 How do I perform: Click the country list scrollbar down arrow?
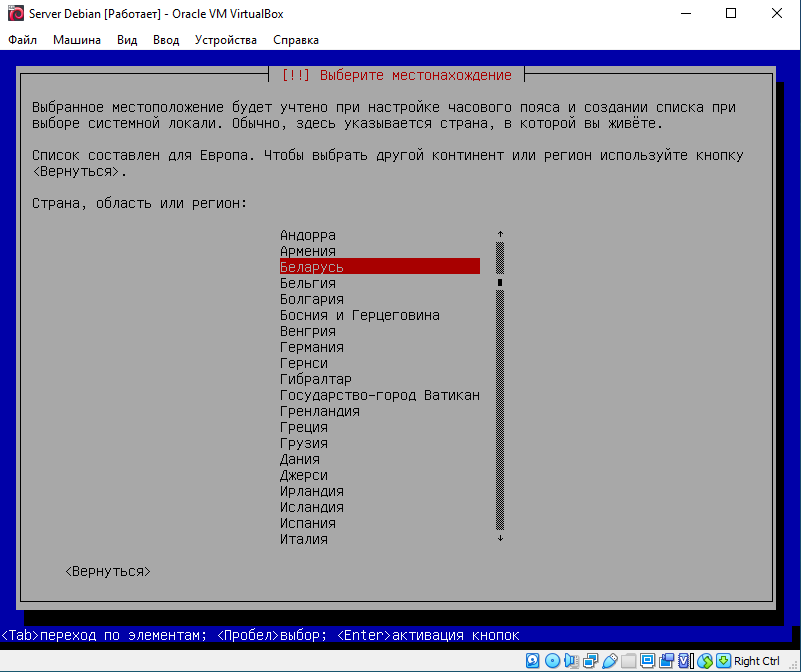coord(500,538)
